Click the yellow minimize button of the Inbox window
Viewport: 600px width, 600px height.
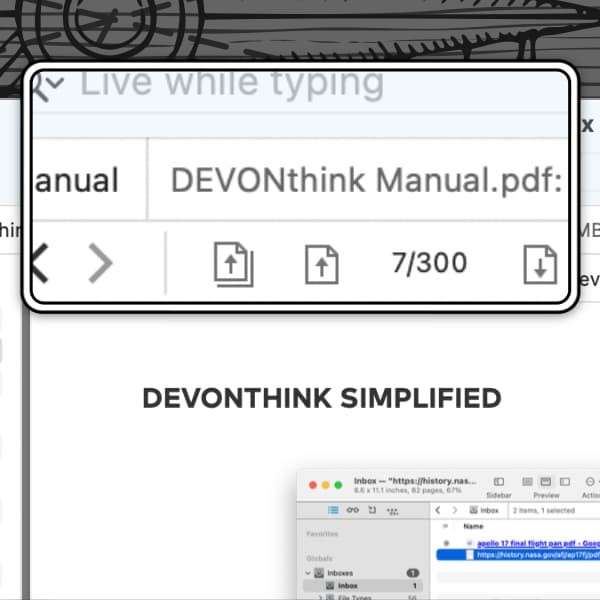[326, 485]
